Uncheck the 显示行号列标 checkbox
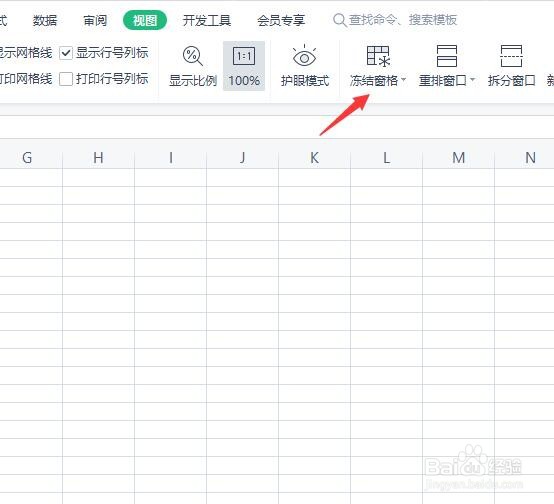Viewport: 554px width, 504px height. [x=66, y=53]
